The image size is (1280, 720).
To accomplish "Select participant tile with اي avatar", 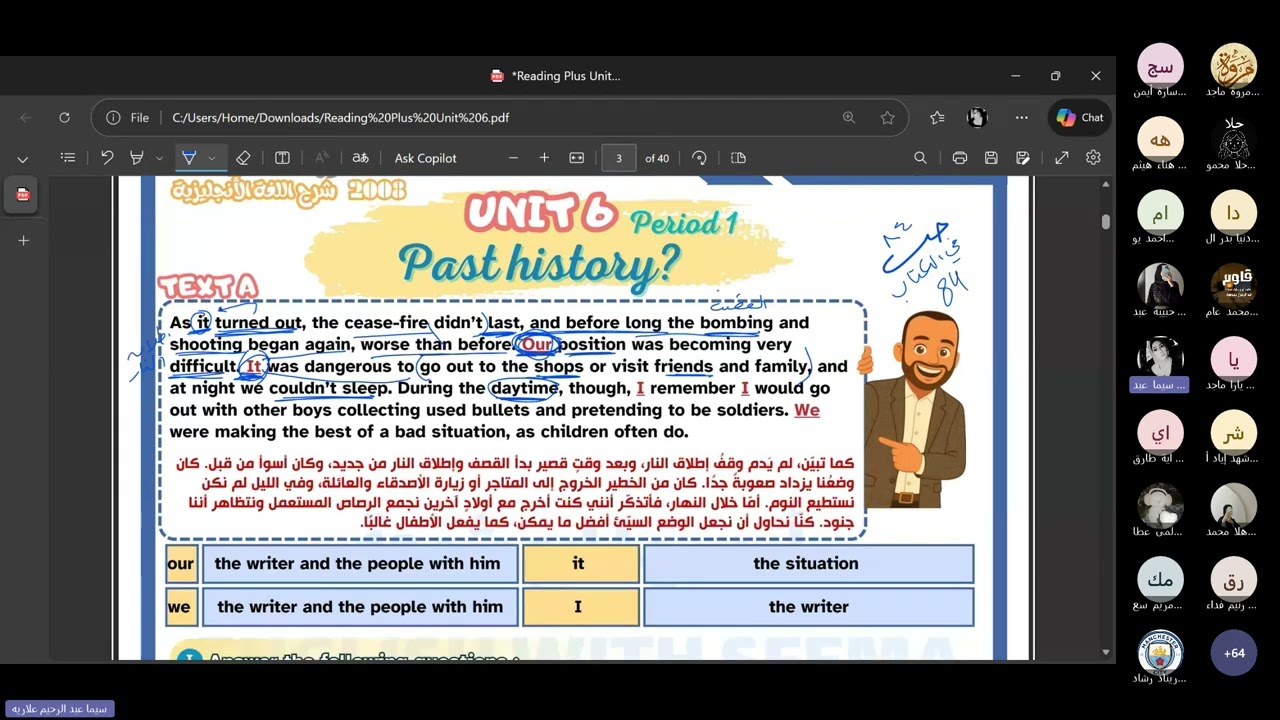I will point(1160,437).
